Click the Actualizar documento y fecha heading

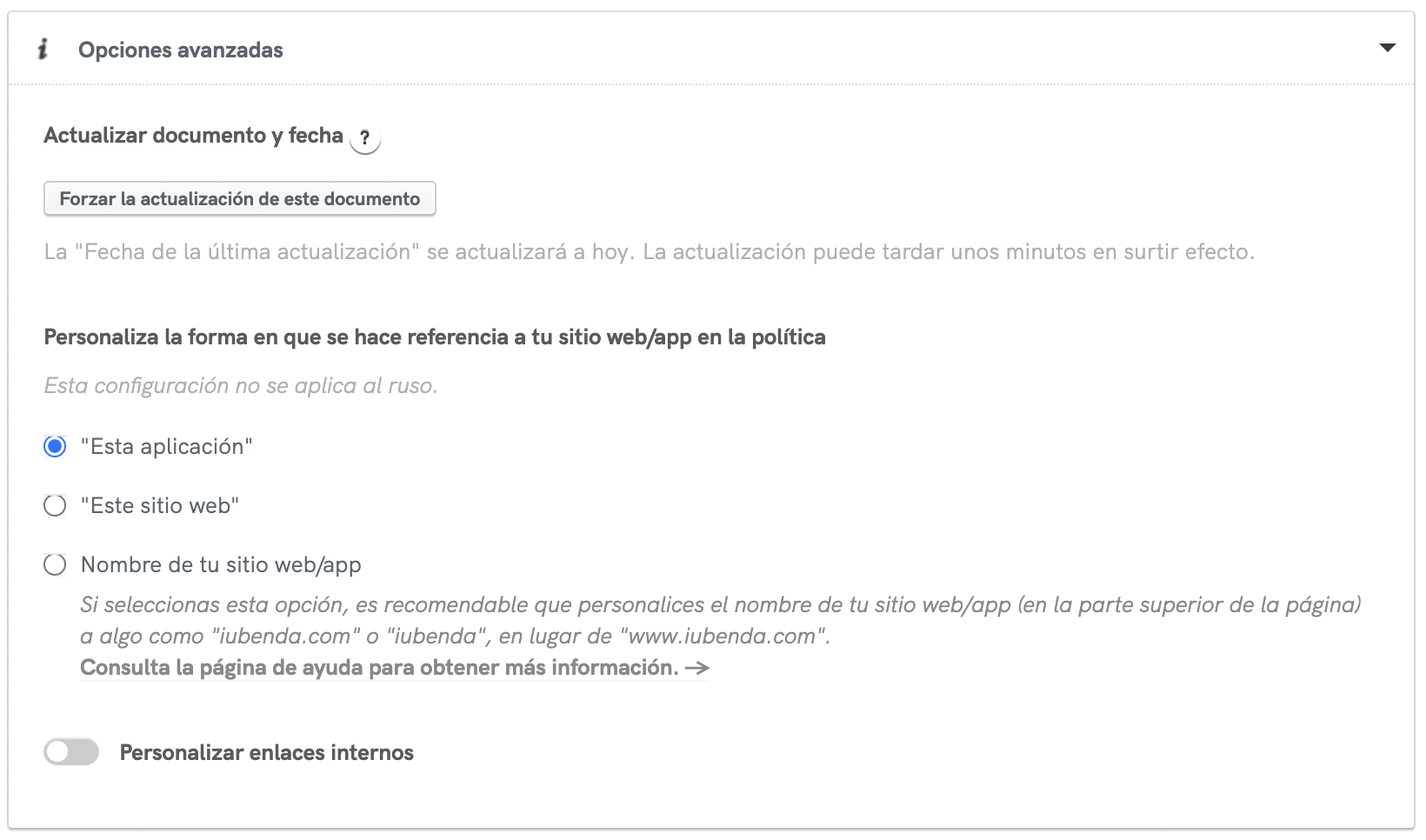(x=193, y=136)
